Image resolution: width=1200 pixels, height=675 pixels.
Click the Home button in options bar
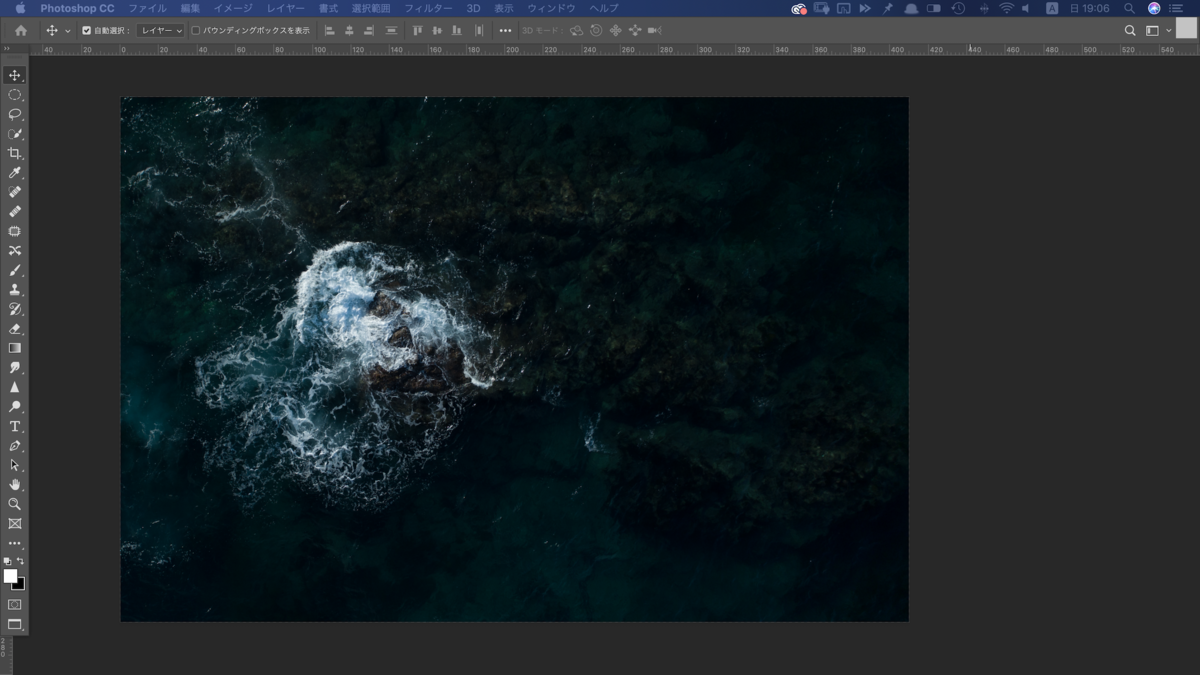tap(21, 31)
